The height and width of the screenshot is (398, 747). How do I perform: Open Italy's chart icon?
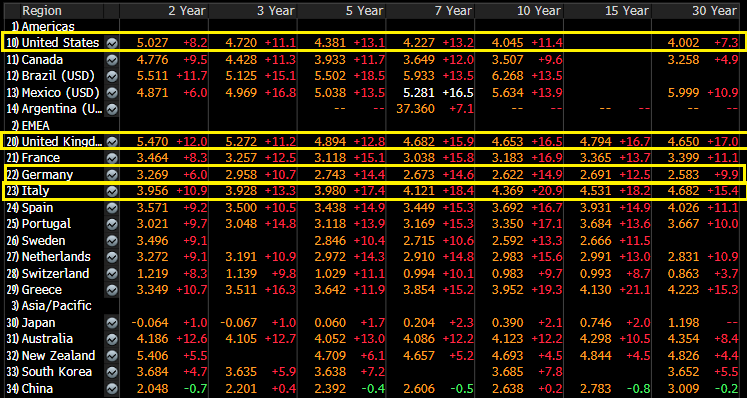pos(112,191)
